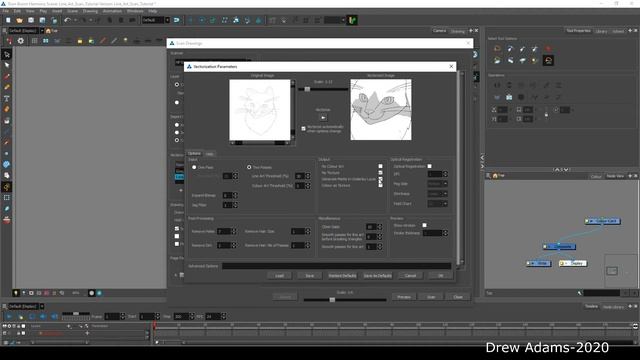Screen dimensions: 640x360
Task: Enable the Show Strokes checkbox
Action: (x=424, y=225)
